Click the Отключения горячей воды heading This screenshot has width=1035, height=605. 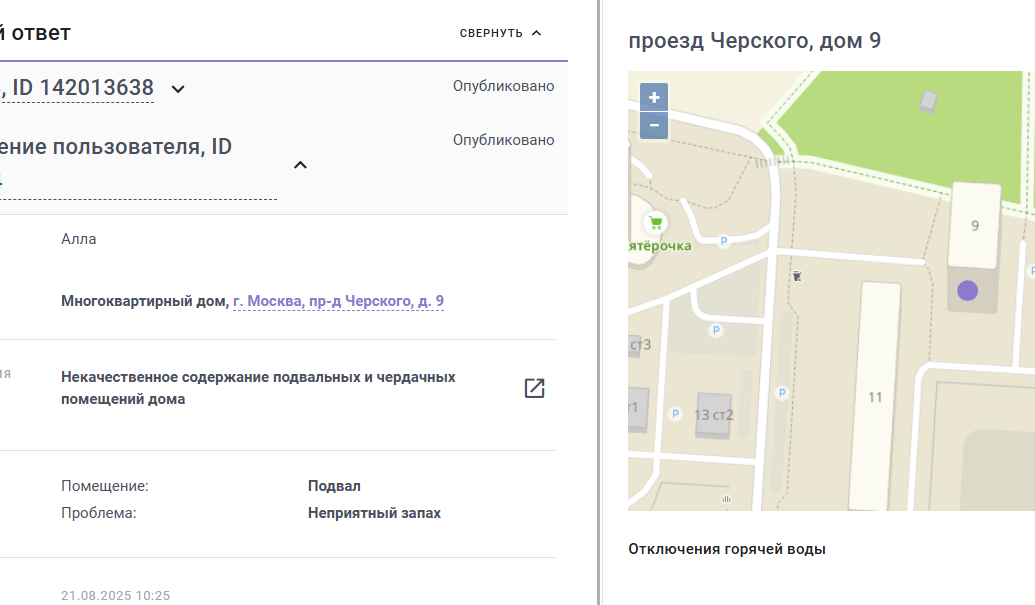727,549
